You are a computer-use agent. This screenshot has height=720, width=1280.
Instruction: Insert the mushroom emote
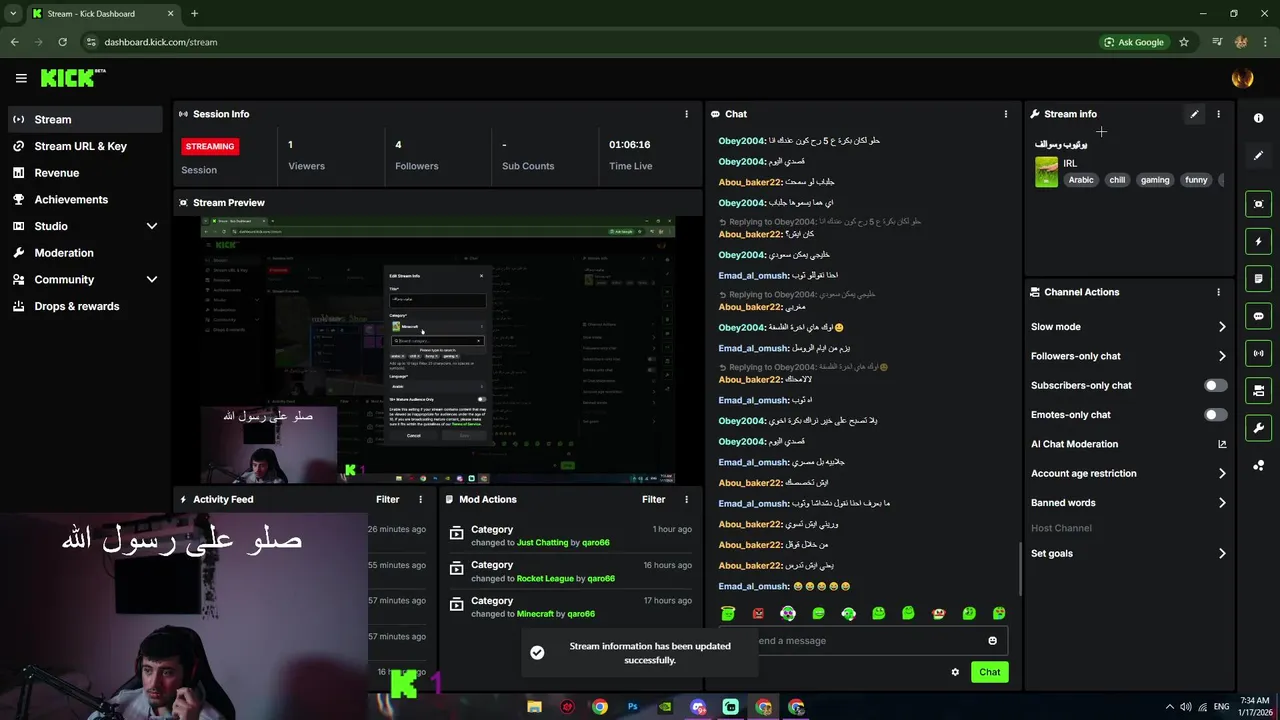[938, 613]
